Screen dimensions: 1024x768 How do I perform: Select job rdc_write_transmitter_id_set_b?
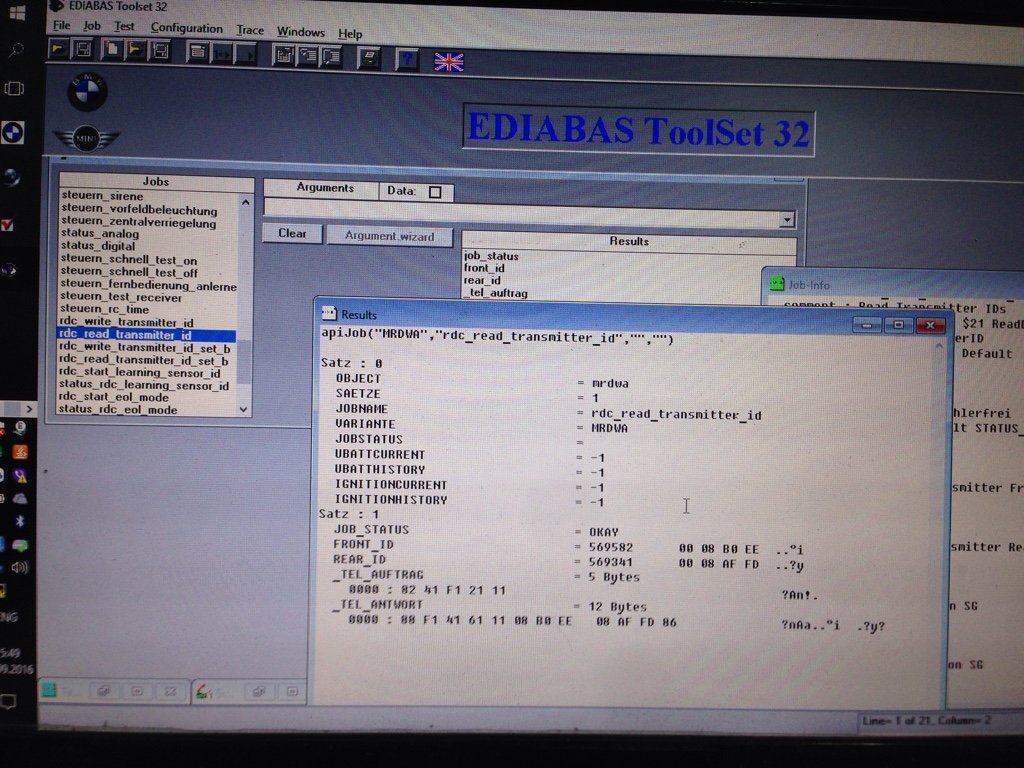[144, 347]
